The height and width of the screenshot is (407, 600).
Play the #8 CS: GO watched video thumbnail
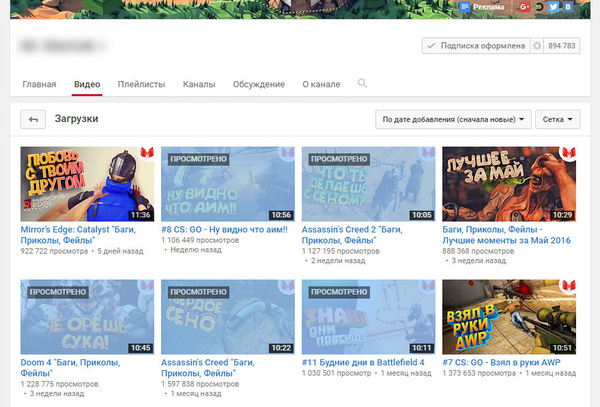(228, 184)
